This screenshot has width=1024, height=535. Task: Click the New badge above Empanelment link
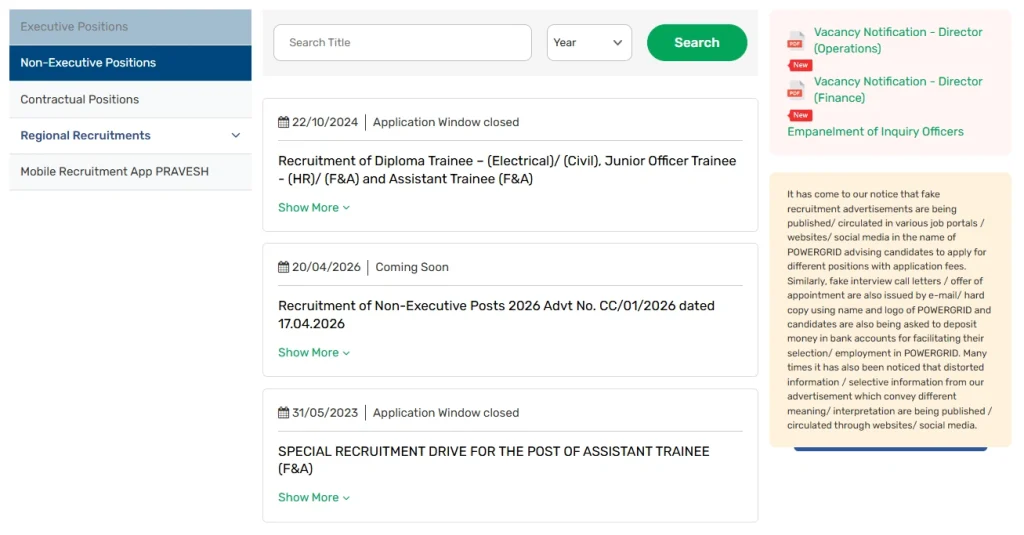pyautogui.click(x=800, y=115)
